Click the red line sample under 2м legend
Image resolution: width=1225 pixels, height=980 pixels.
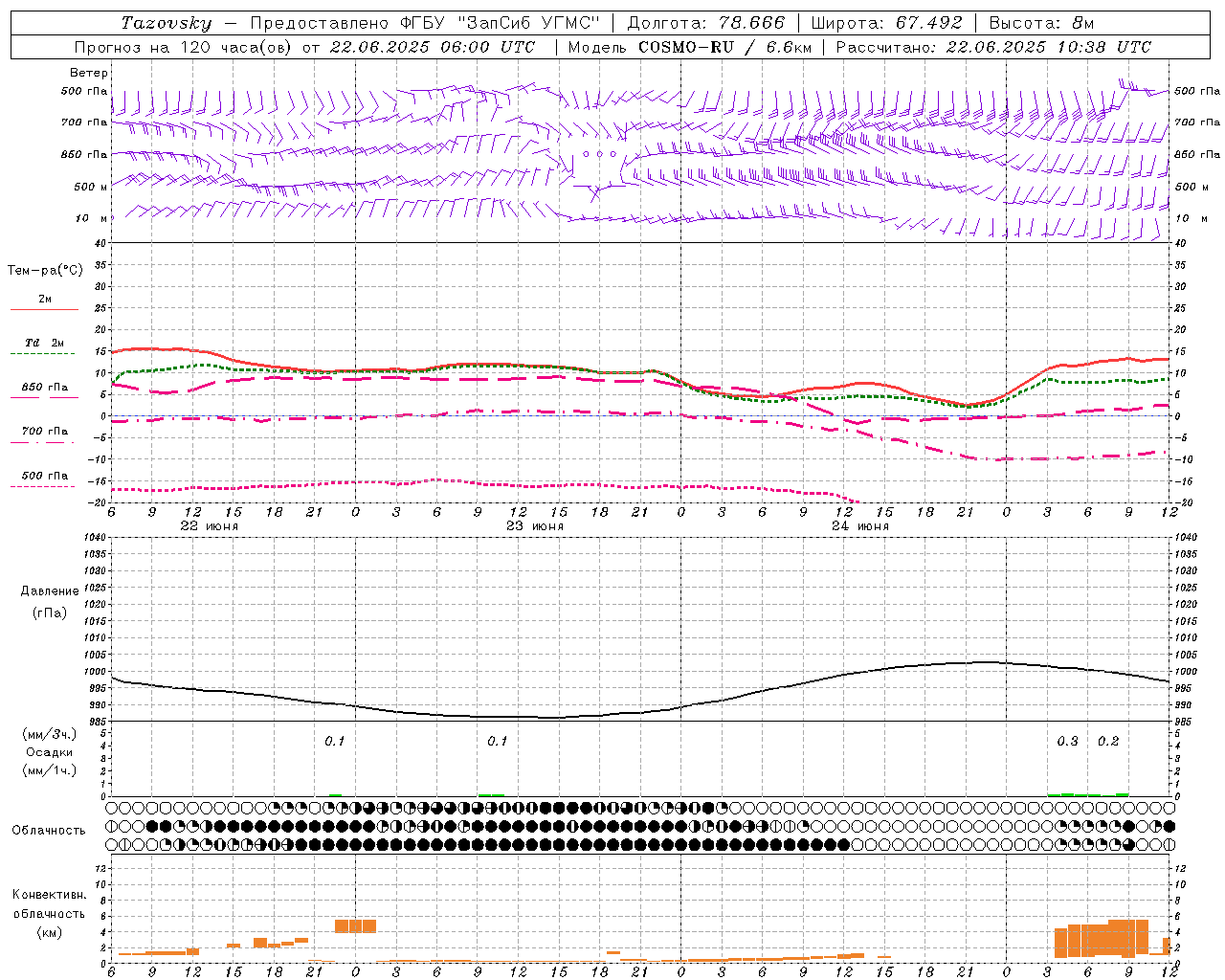[44, 310]
